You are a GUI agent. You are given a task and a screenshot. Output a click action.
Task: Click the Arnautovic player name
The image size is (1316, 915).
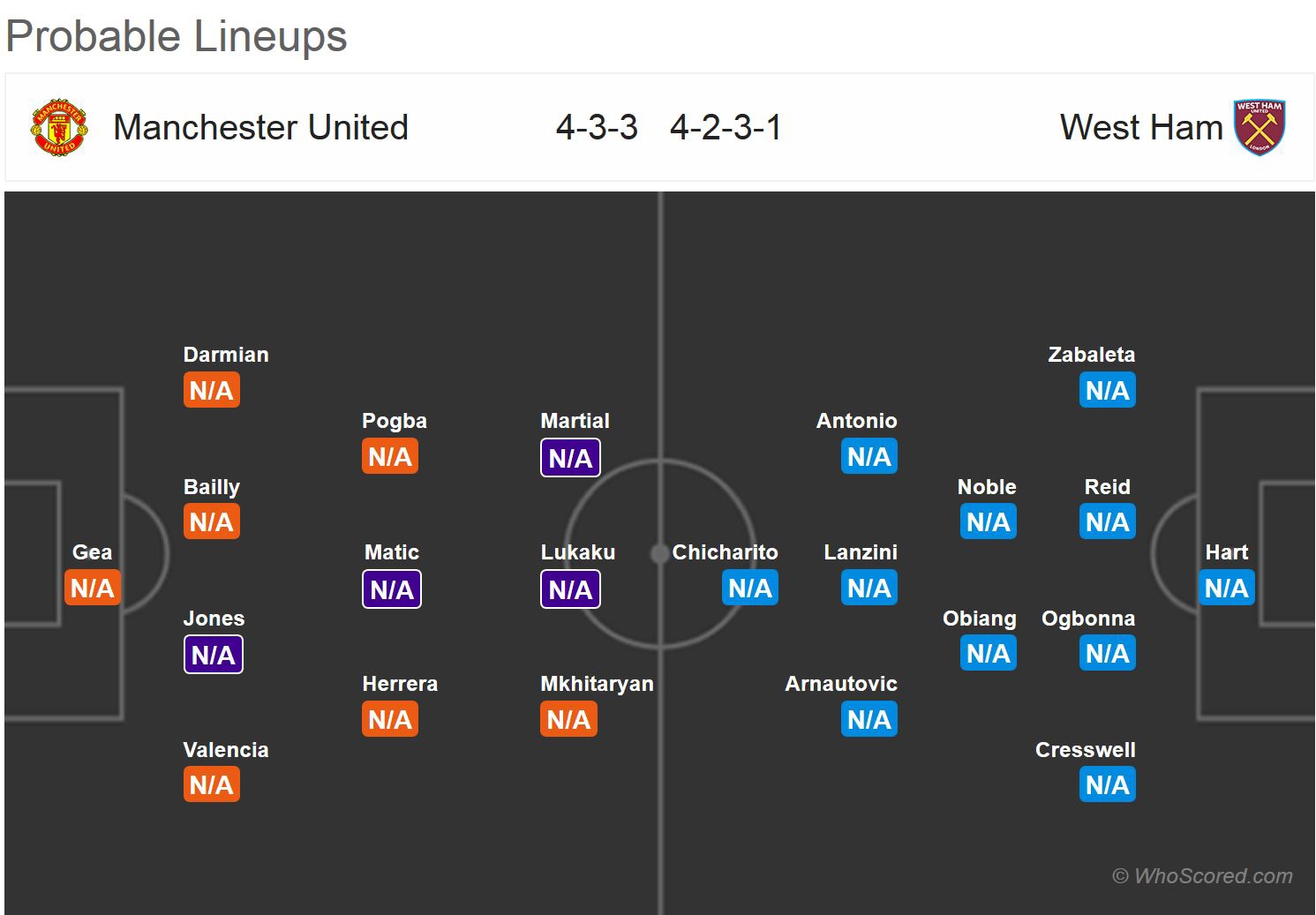coord(840,684)
